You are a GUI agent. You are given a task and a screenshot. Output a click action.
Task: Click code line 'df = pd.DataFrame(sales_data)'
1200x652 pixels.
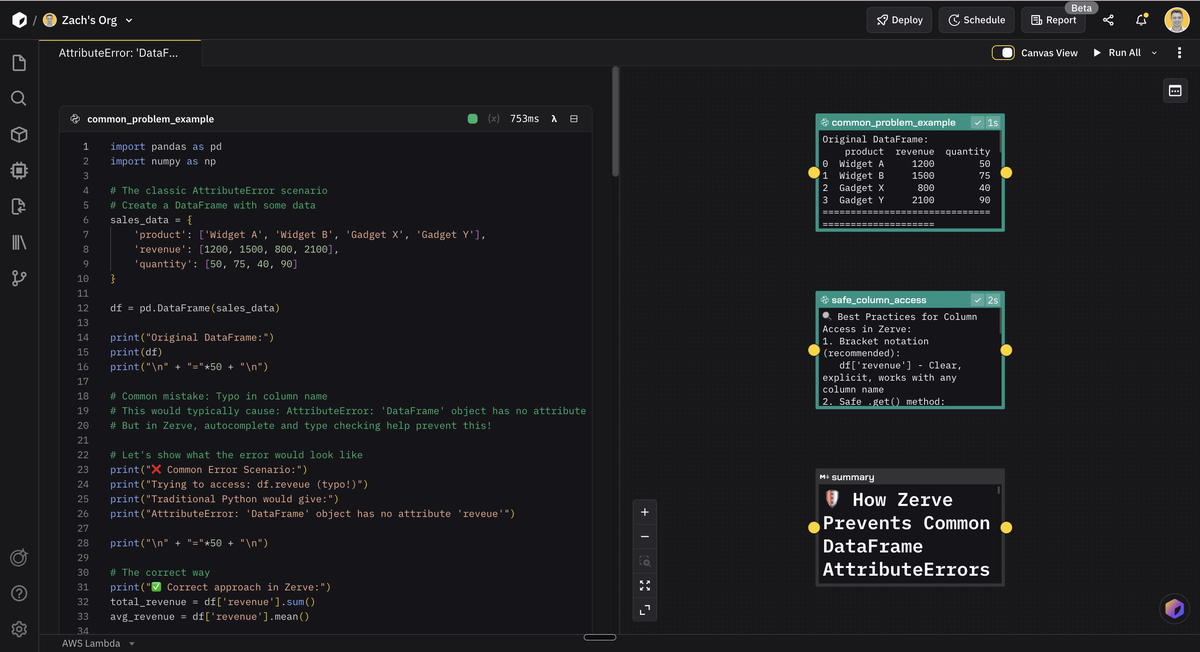pyautogui.click(x=195, y=308)
